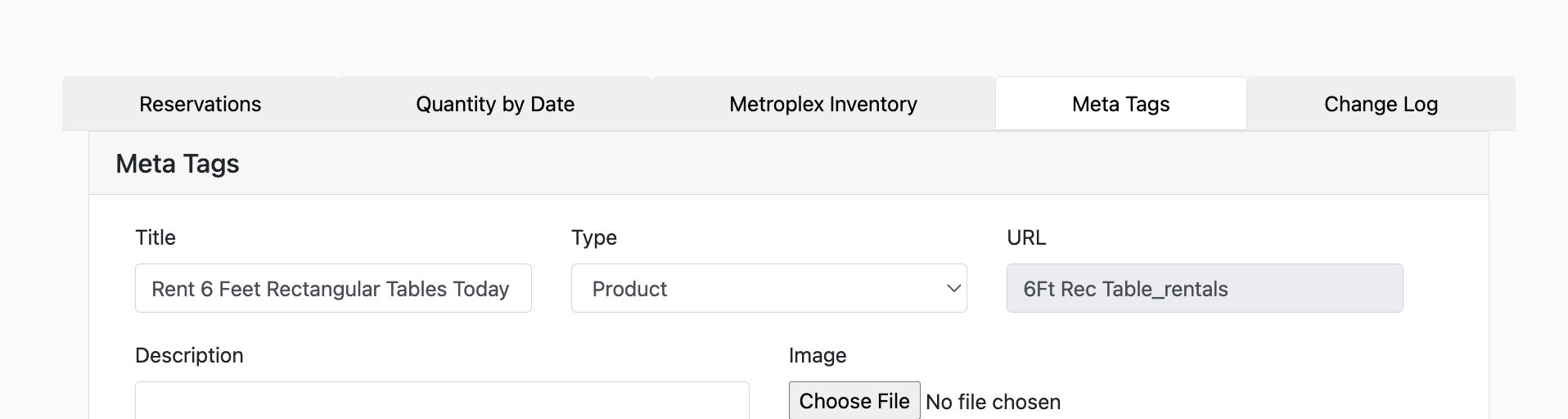1568x419 pixels.
Task: Open the Metroplex Inventory tab
Action: [x=823, y=104]
